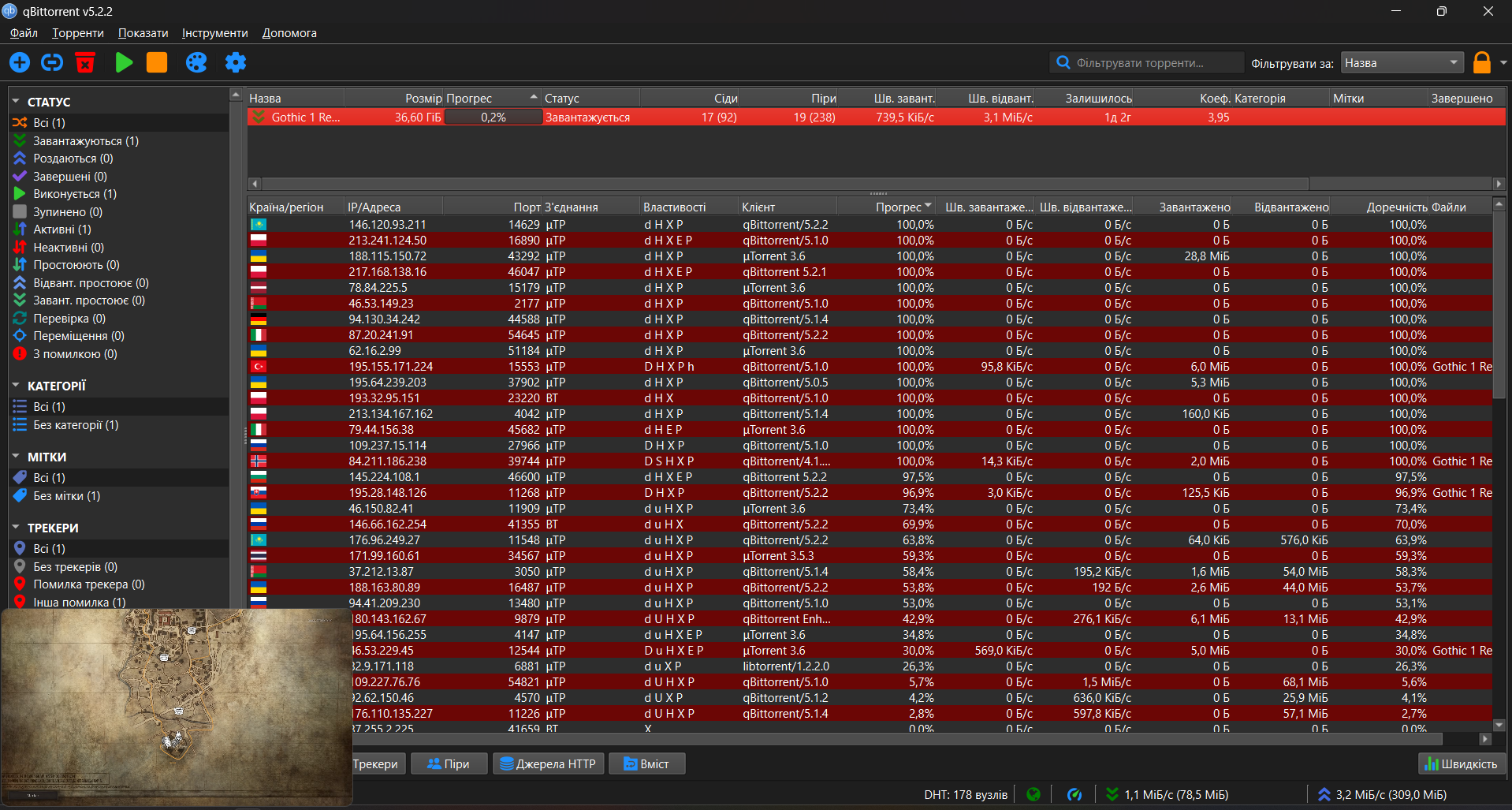Click the Фільтрувати торренти search field

tap(1146, 63)
